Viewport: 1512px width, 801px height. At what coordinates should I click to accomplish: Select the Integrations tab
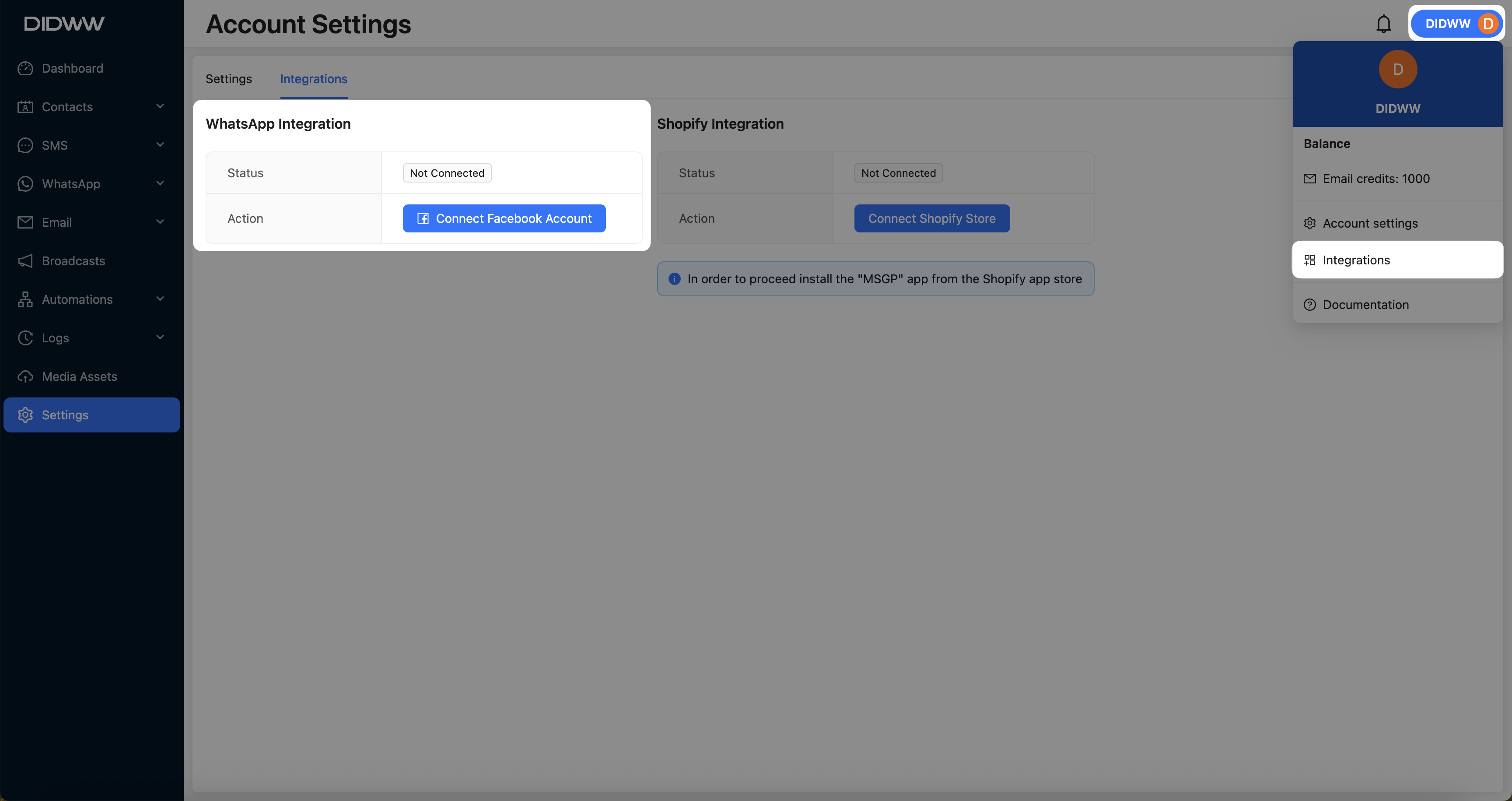click(x=313, y=79)
